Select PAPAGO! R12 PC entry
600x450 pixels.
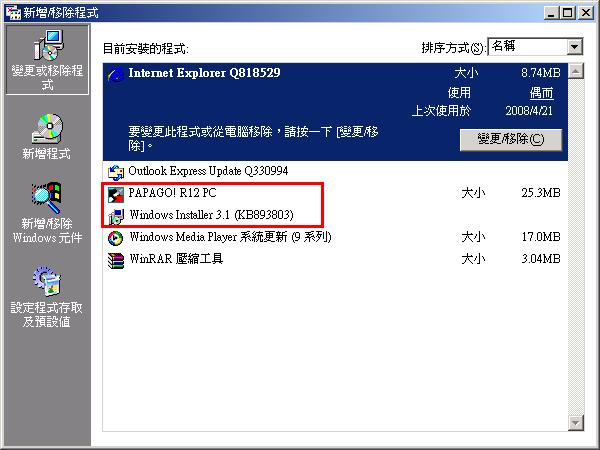(x=335, y=193)
